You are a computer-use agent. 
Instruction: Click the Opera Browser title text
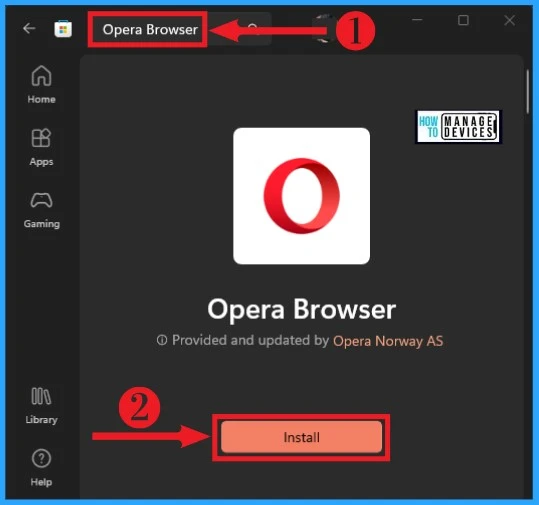[x=301, y=309]
